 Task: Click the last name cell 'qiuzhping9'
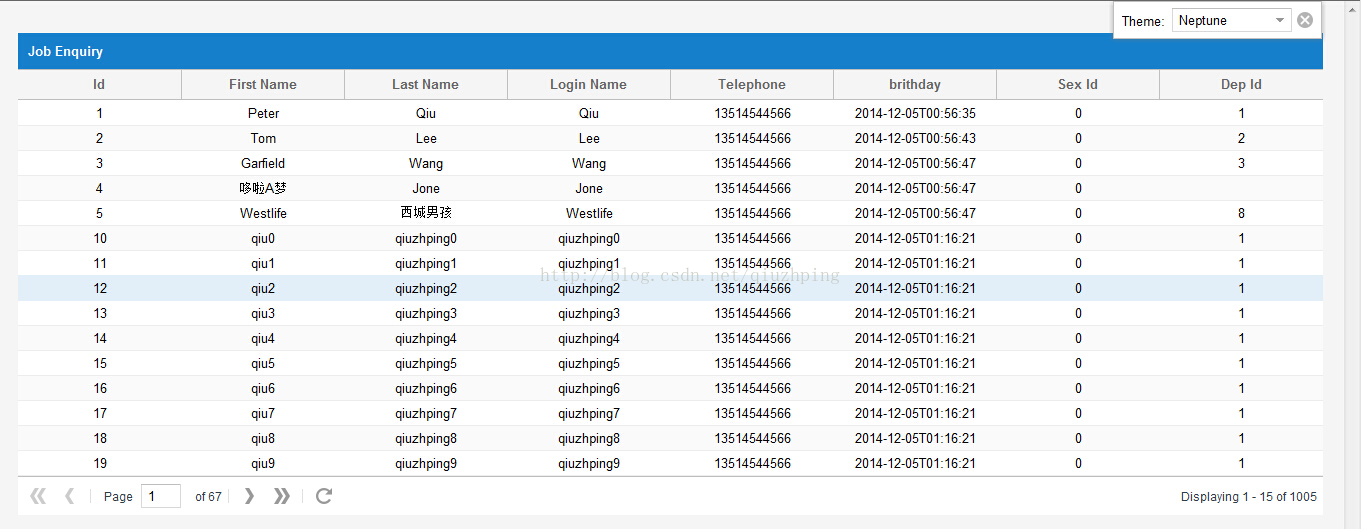426,463
